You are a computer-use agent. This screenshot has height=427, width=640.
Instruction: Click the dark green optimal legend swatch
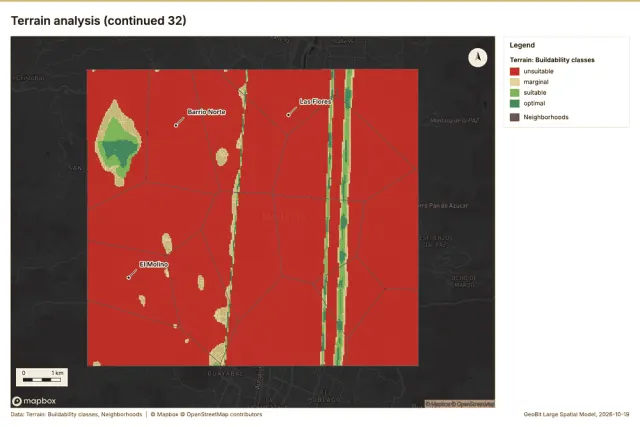coord(515,103)
